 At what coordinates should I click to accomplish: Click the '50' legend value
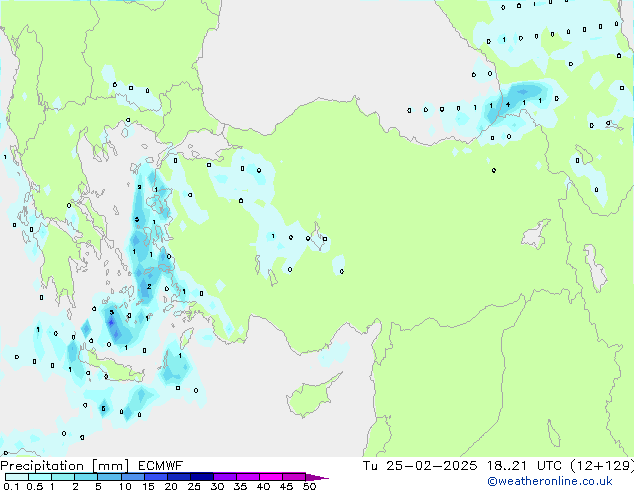point(309,486)
